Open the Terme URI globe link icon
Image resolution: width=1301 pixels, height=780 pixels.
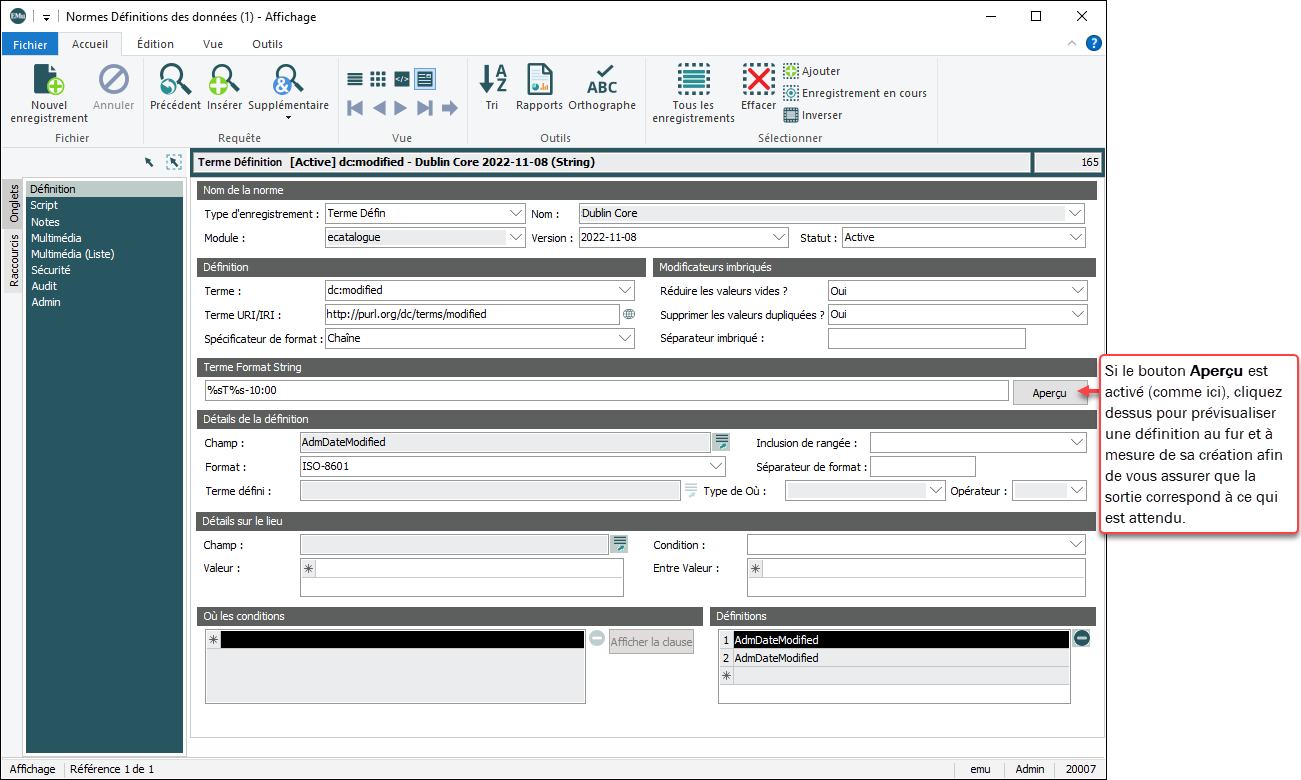pos(629,314)
